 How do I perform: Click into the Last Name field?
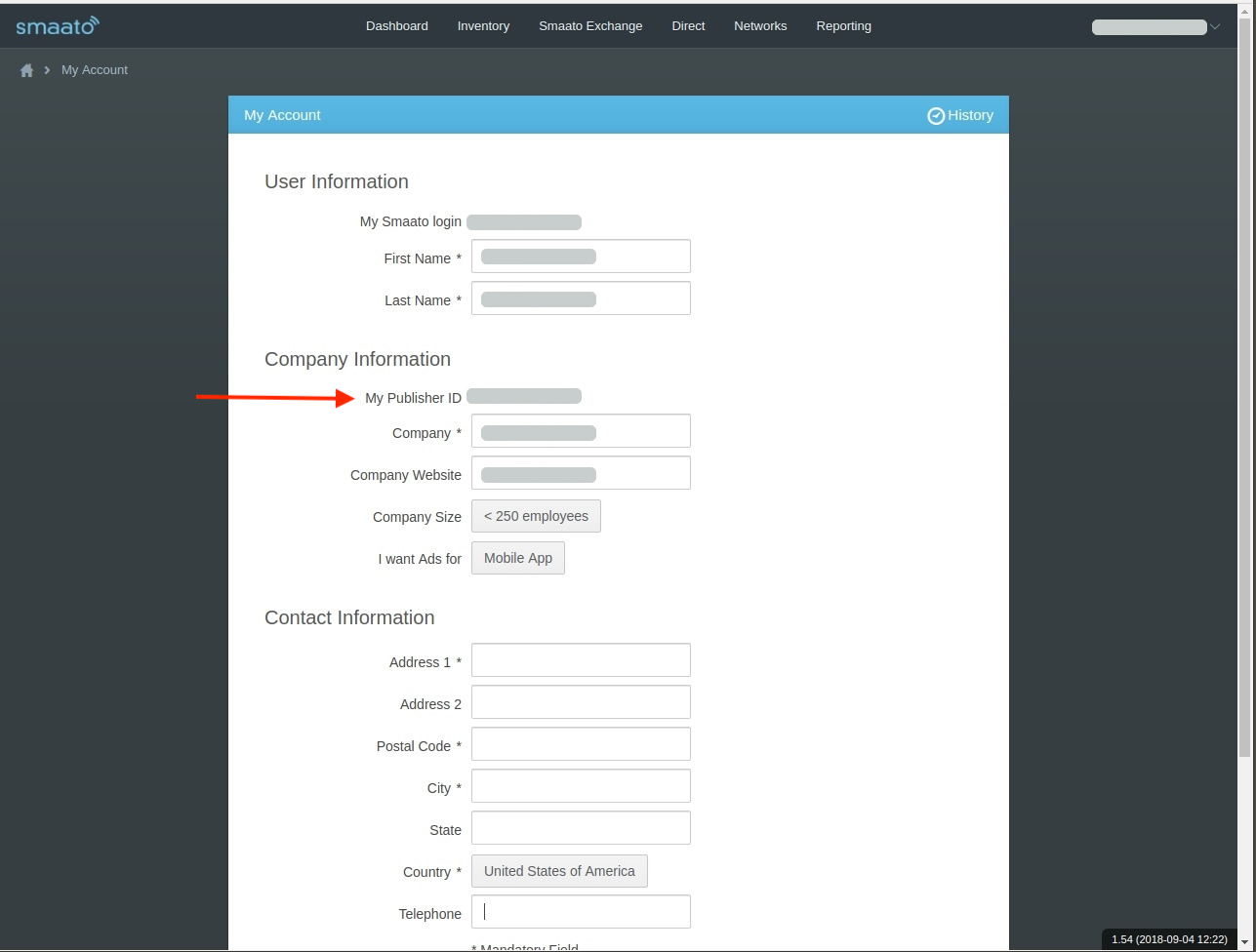tap(581, 298)
